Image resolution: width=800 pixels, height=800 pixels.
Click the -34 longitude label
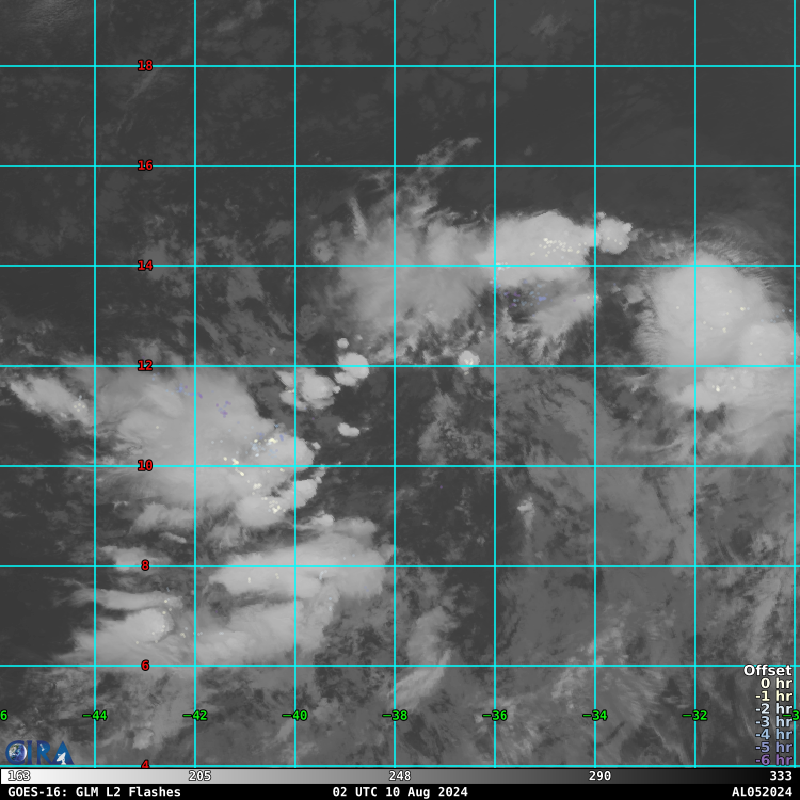point(595,715)
